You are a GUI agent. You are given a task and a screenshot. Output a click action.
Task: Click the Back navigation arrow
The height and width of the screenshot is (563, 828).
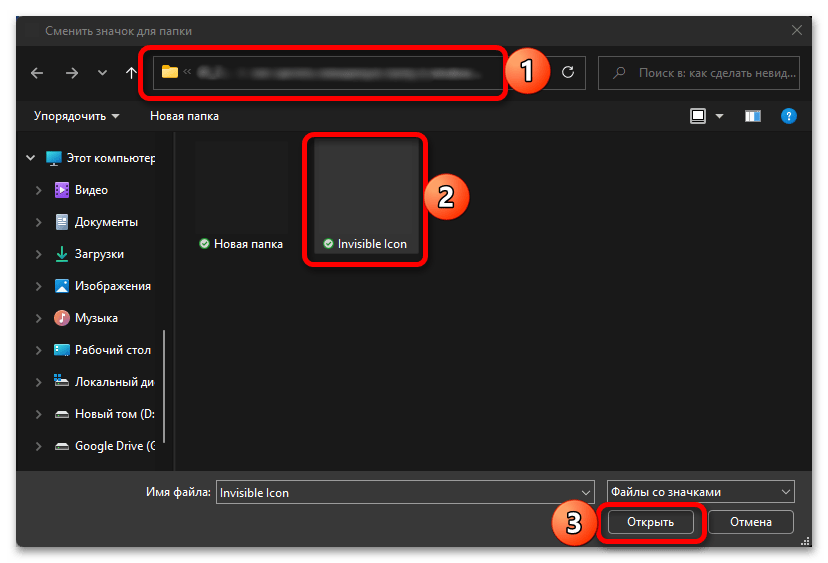click(37, 72)
